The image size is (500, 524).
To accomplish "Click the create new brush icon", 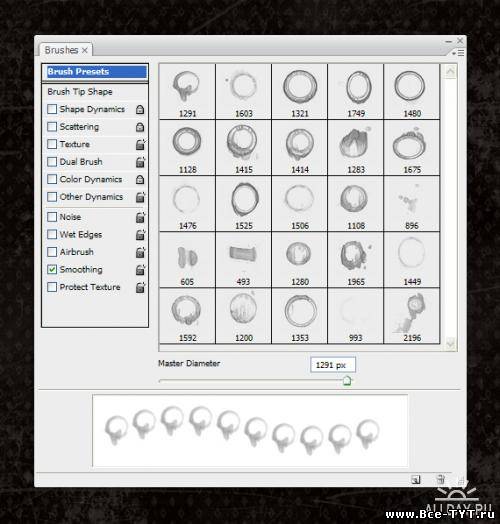I will pos(415,480).
